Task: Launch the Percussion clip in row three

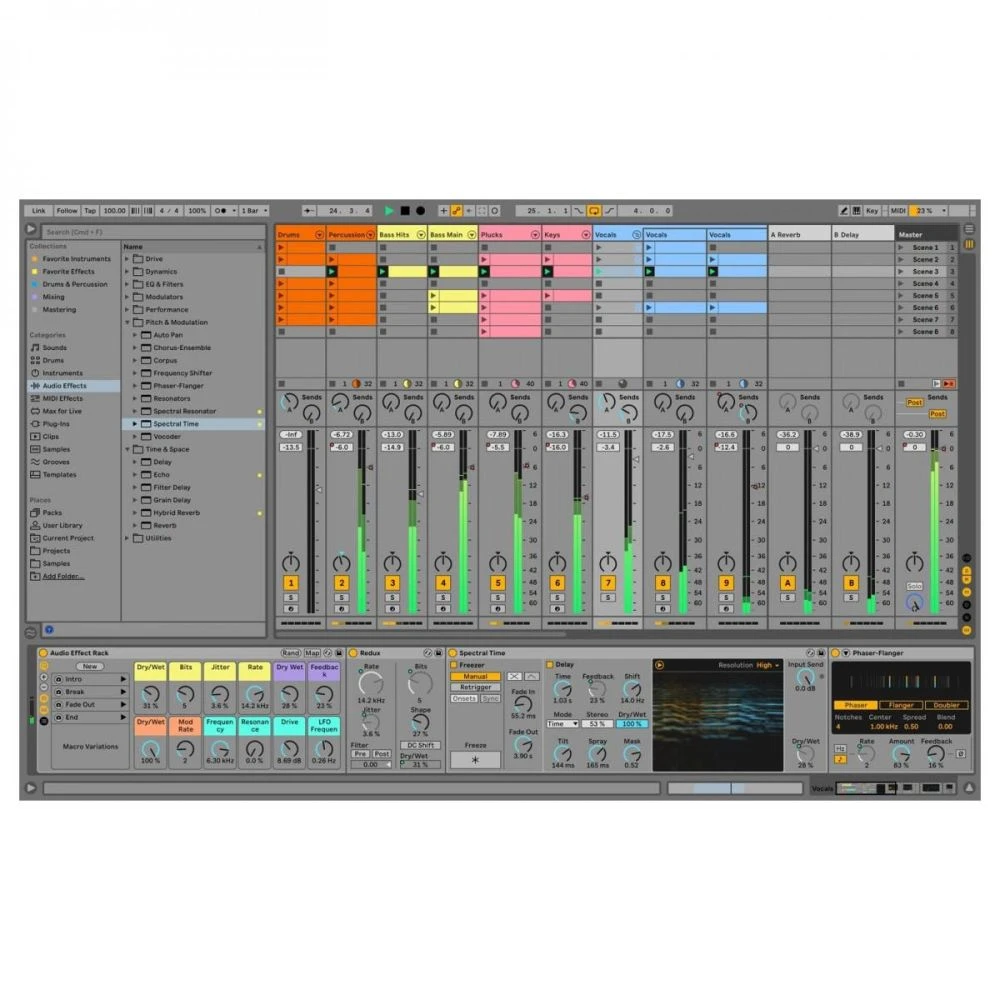Action: 333,271
